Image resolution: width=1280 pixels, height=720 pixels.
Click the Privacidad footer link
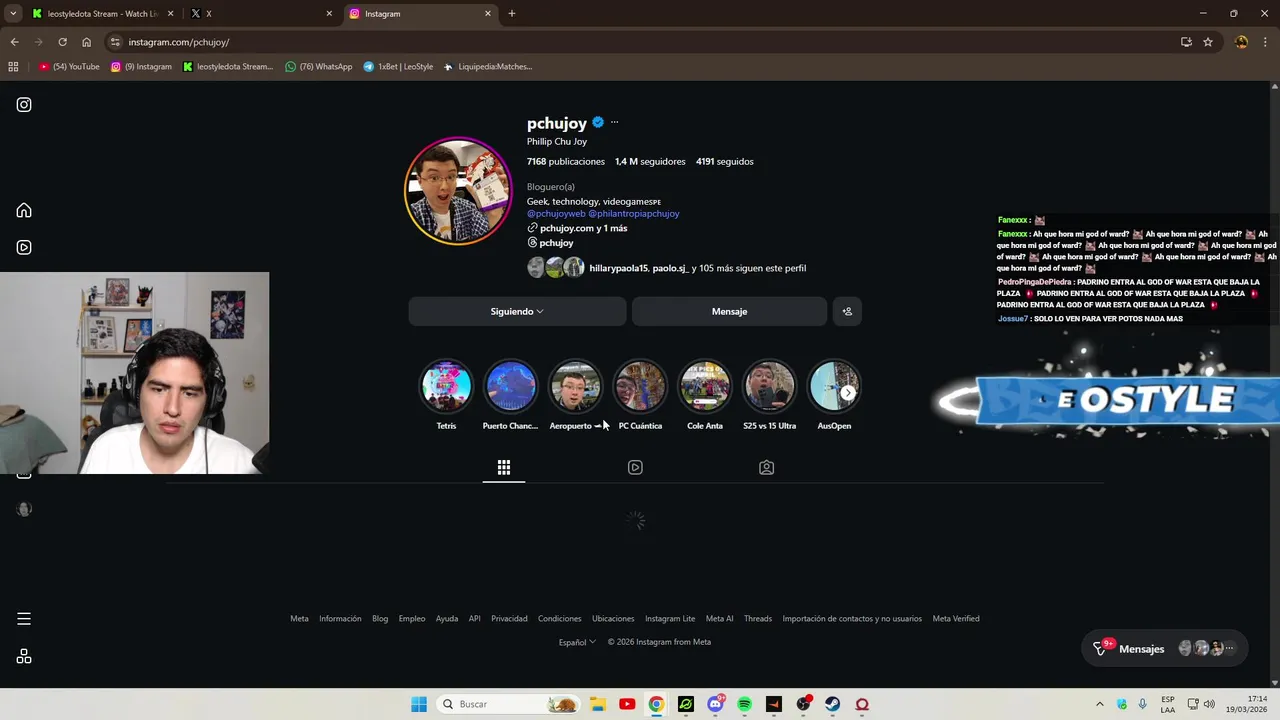coord(509,618)
